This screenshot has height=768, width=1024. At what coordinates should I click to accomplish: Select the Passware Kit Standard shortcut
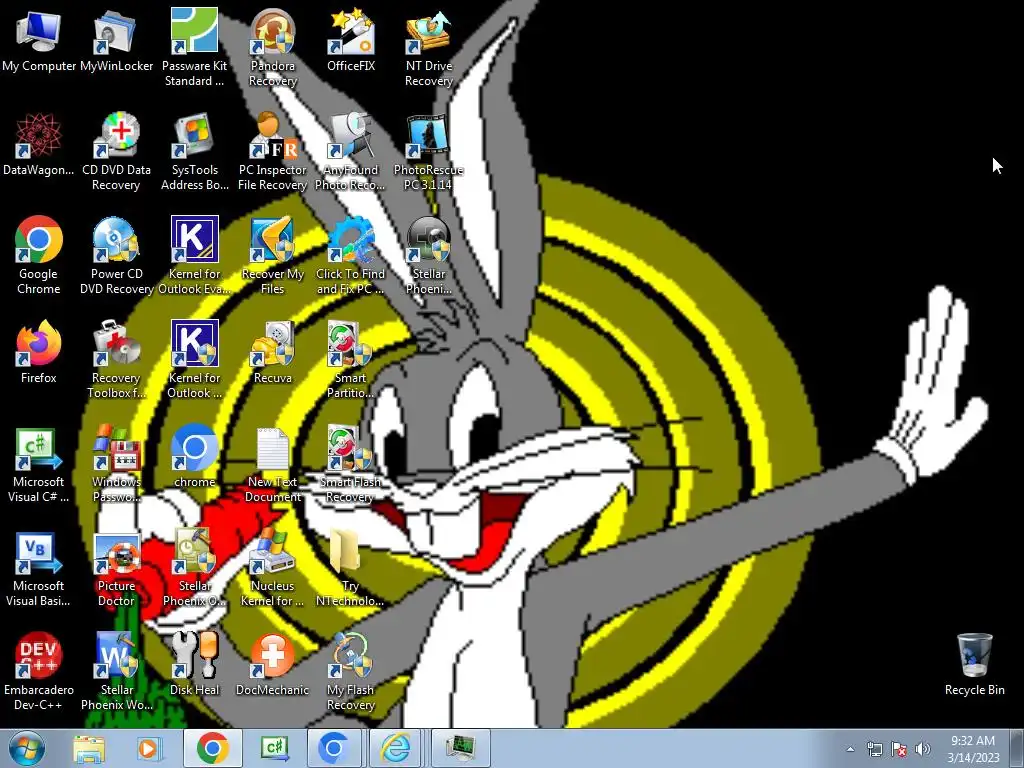pyautogui.click(x=194, y=47)
